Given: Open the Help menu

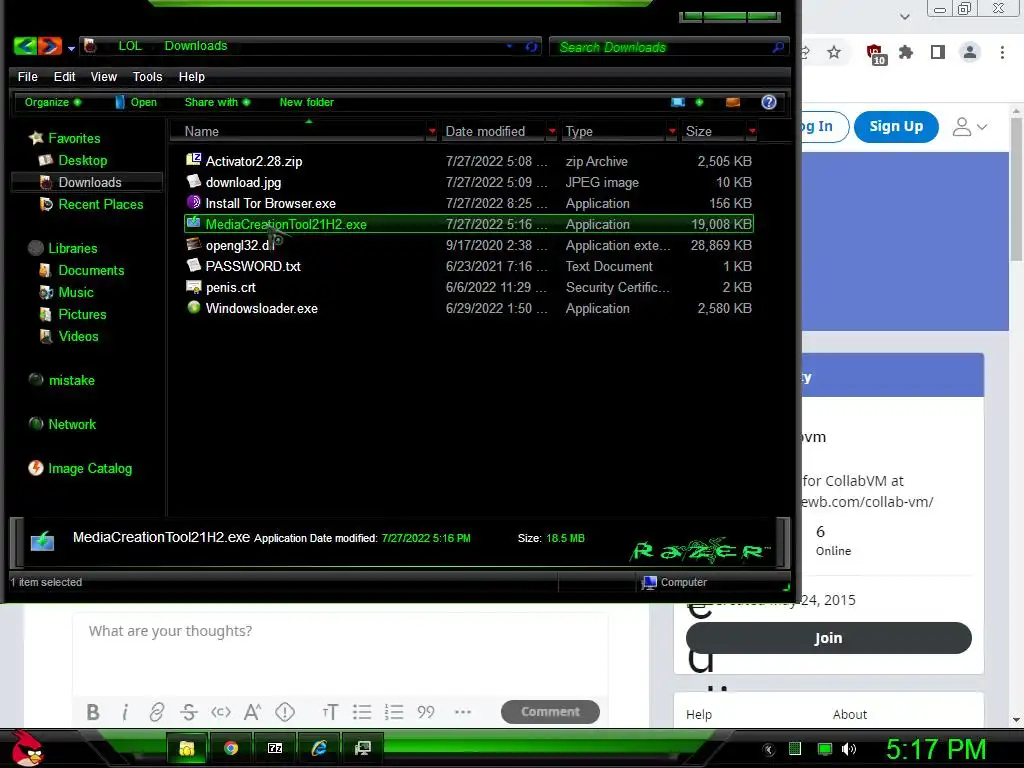Looking at the screenshot, I should pos(192,76).
